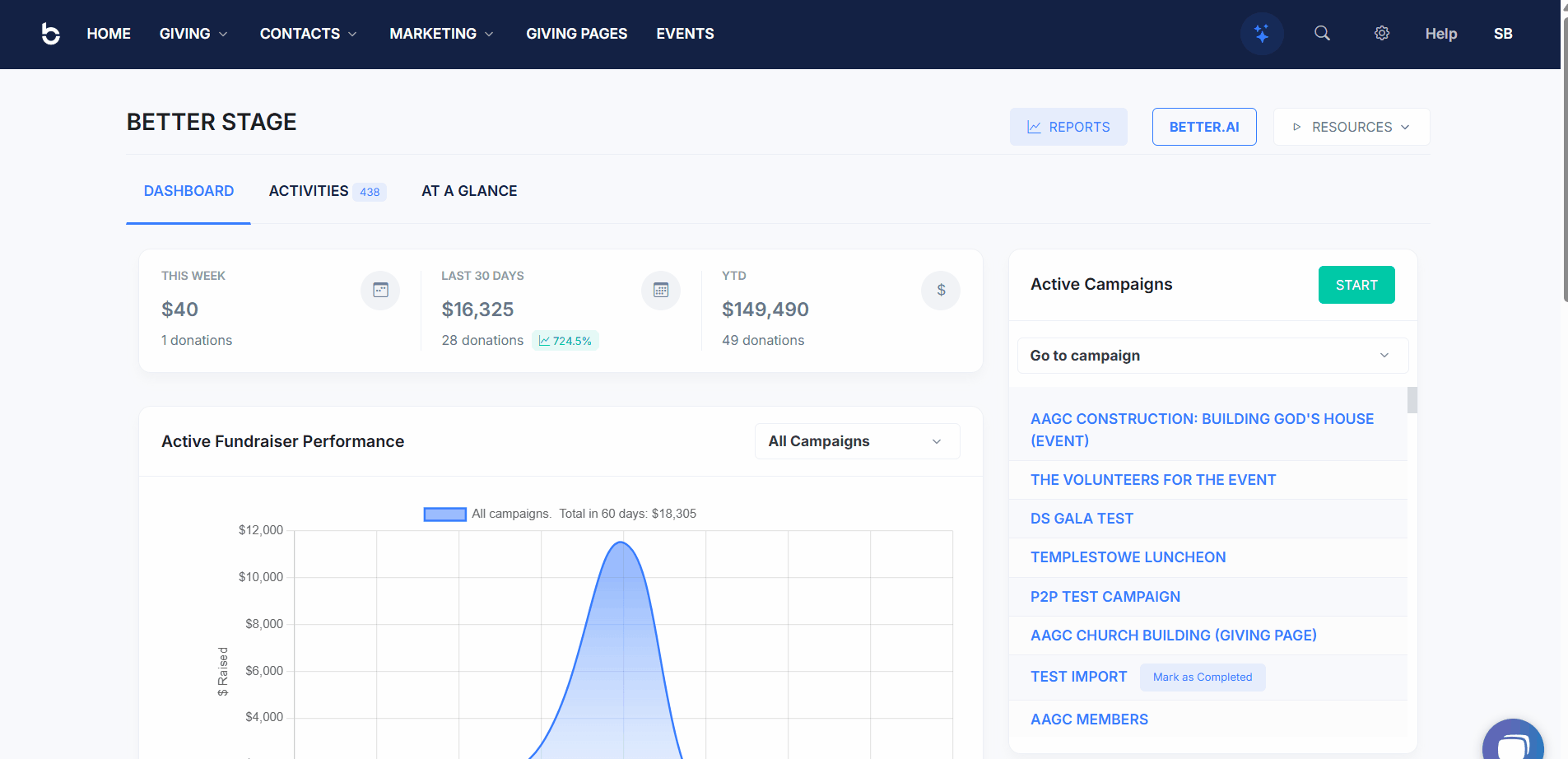The image size is (1568, 759).
Task: Open the DS Gala Test campaign
Action: pos(1082,519)
